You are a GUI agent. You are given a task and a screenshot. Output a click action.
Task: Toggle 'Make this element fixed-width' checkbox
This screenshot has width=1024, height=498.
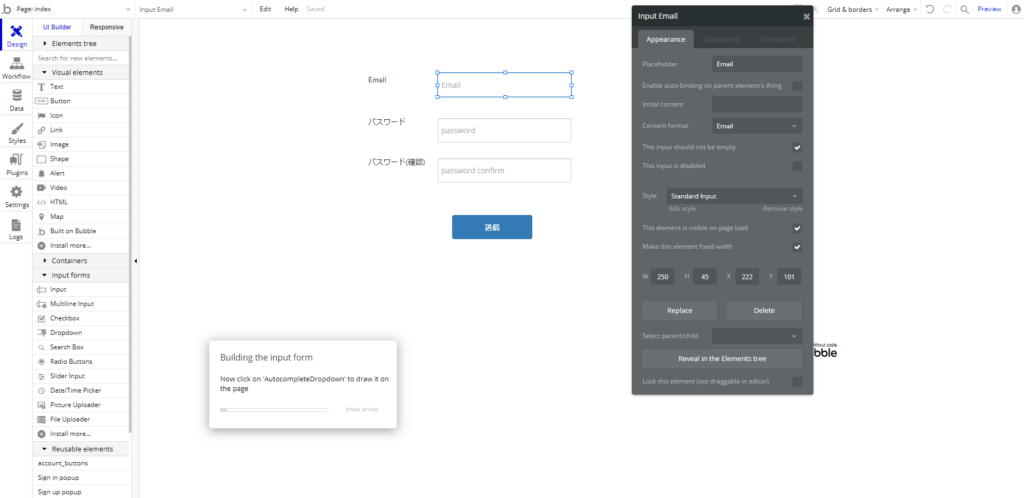pos(797,247)
